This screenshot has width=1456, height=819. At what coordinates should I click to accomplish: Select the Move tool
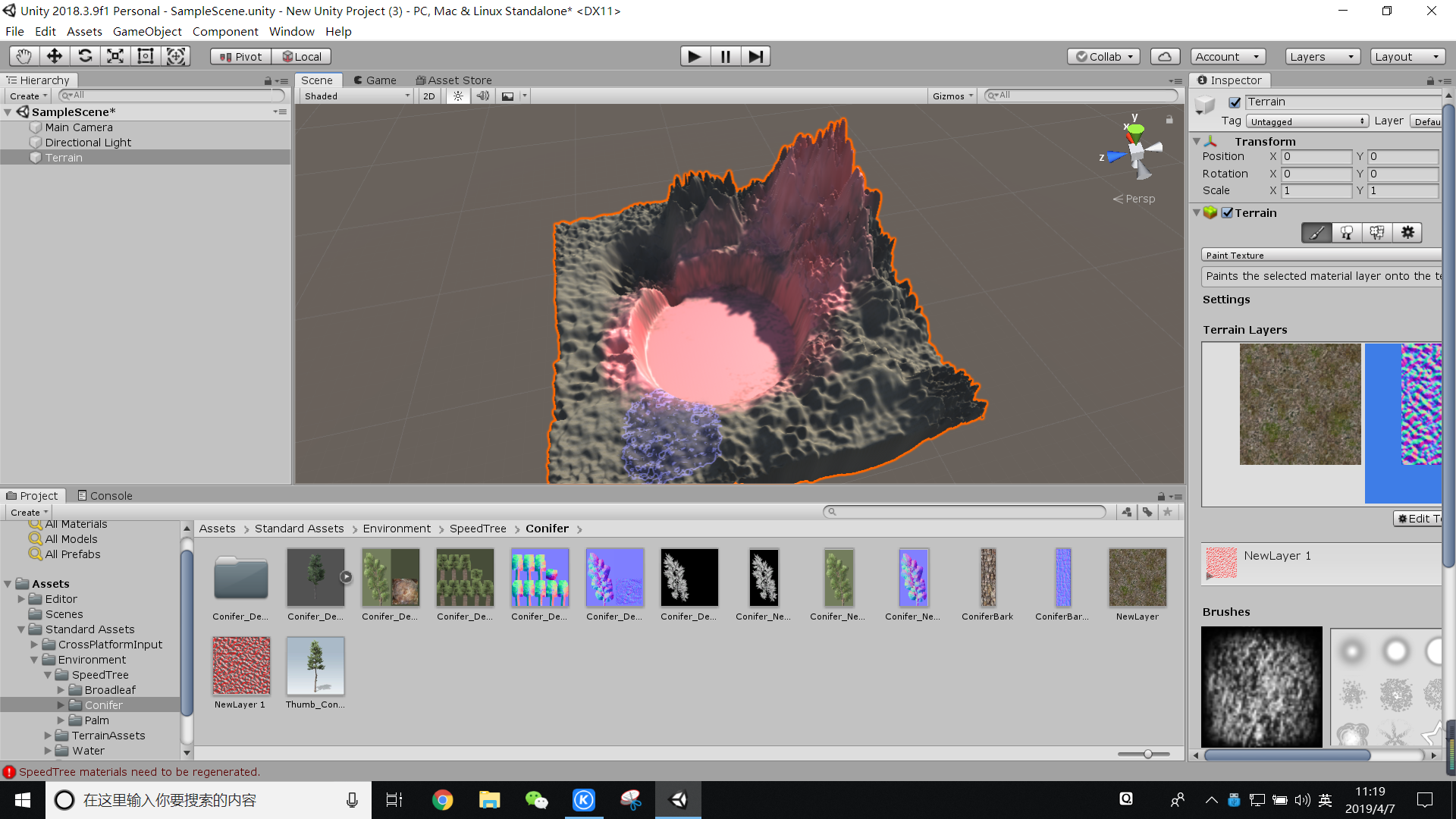55,56
